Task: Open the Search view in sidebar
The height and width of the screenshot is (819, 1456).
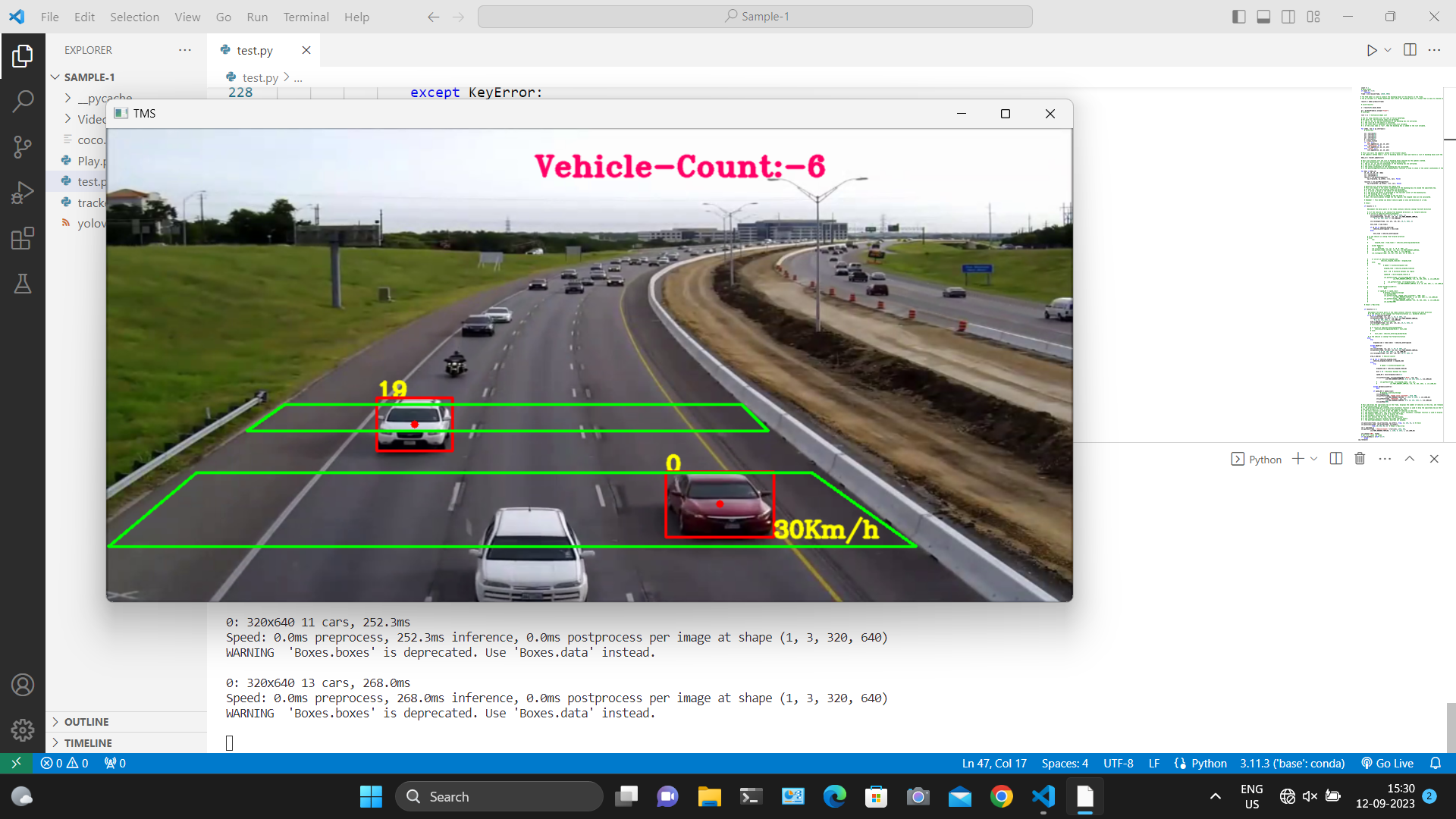Action: click(x=23, y=100)
